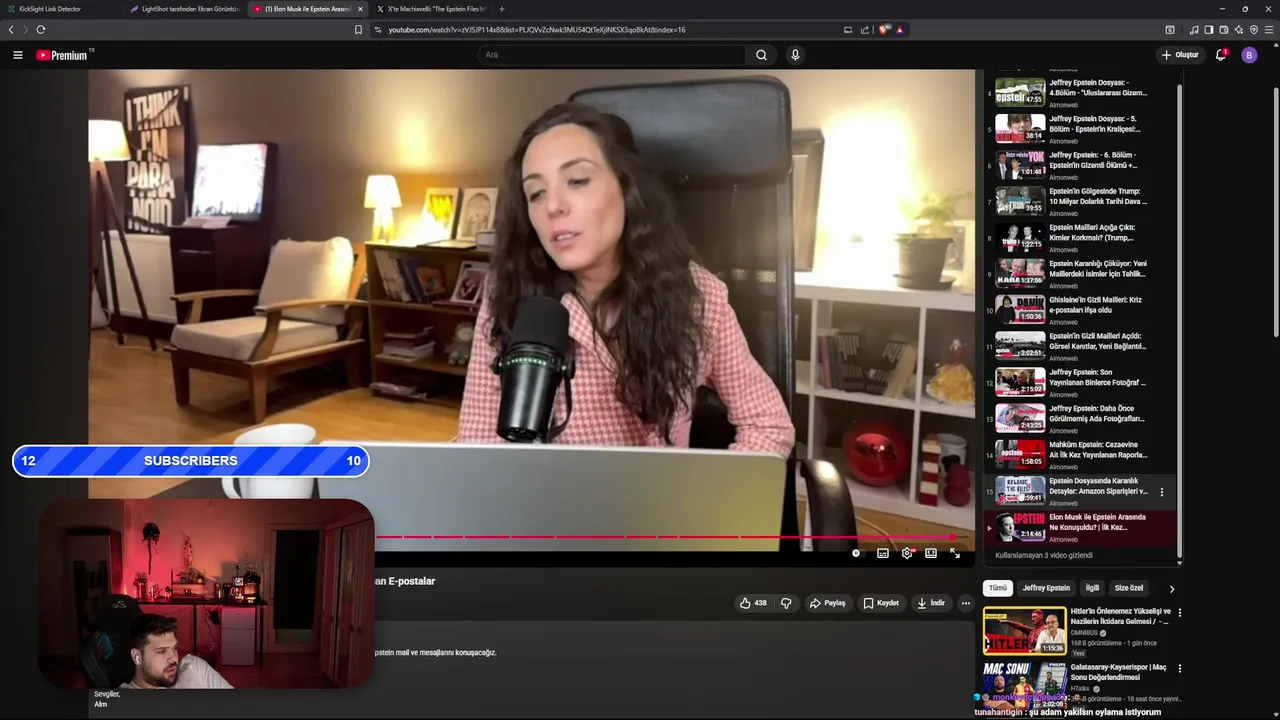This screenshot has height=720, width=1280.
Task: Click the Paylaş share button
Action: pyautogui.click(x=827, y=603)
